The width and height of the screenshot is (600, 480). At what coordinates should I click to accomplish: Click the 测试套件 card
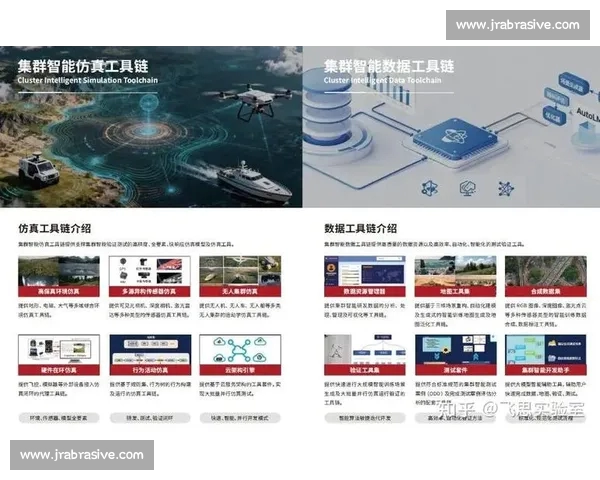[x=455, y=355]
